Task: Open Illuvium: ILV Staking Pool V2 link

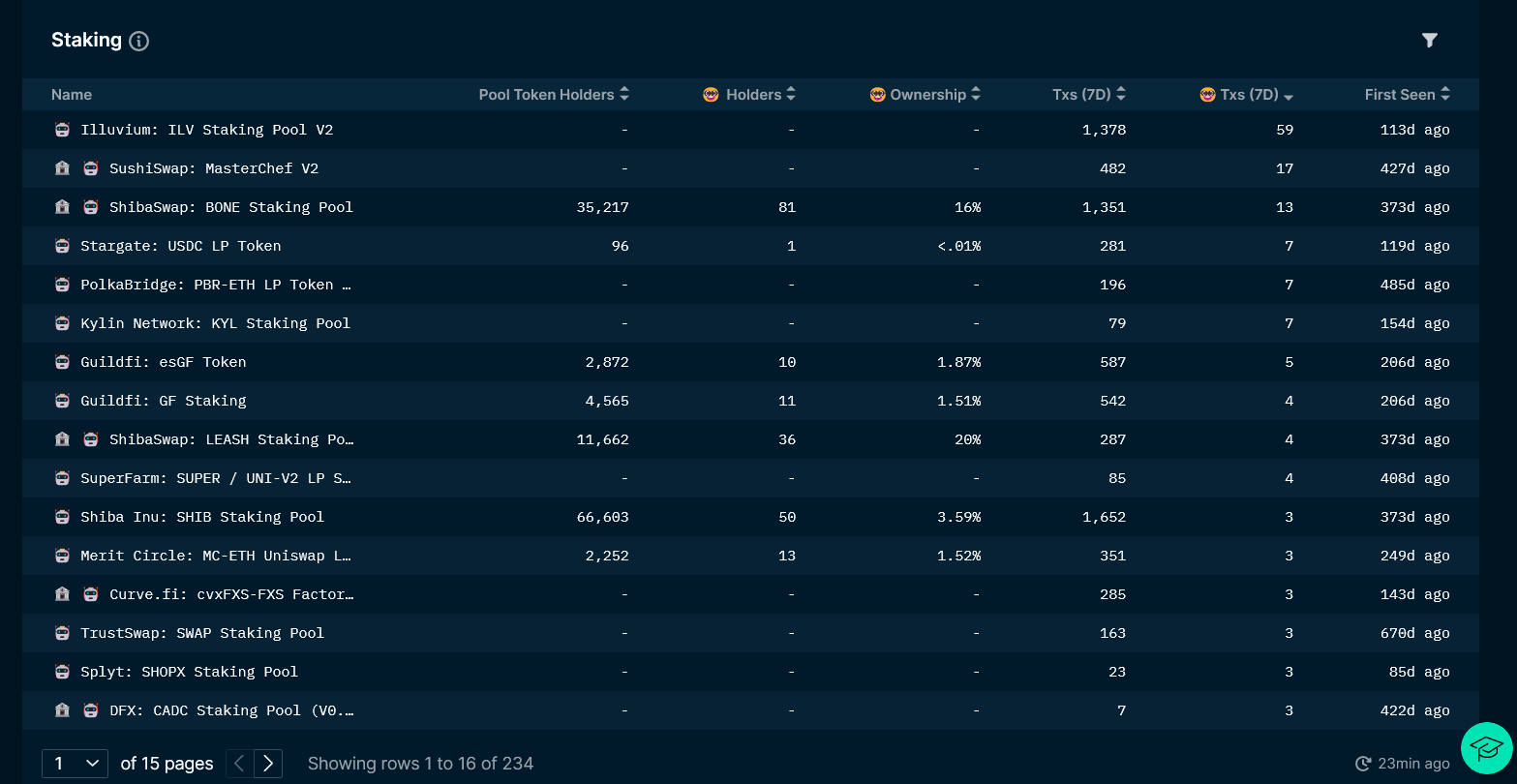Action: coord(207,130)
